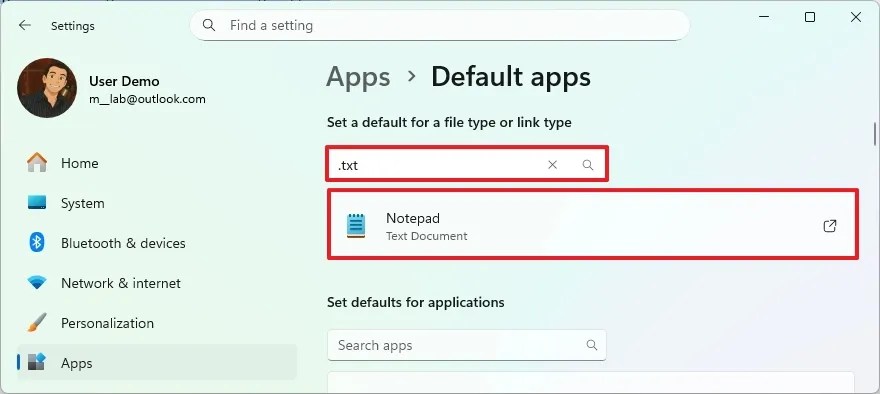Clear the .txt search with X icon

(x=552, y=164)
